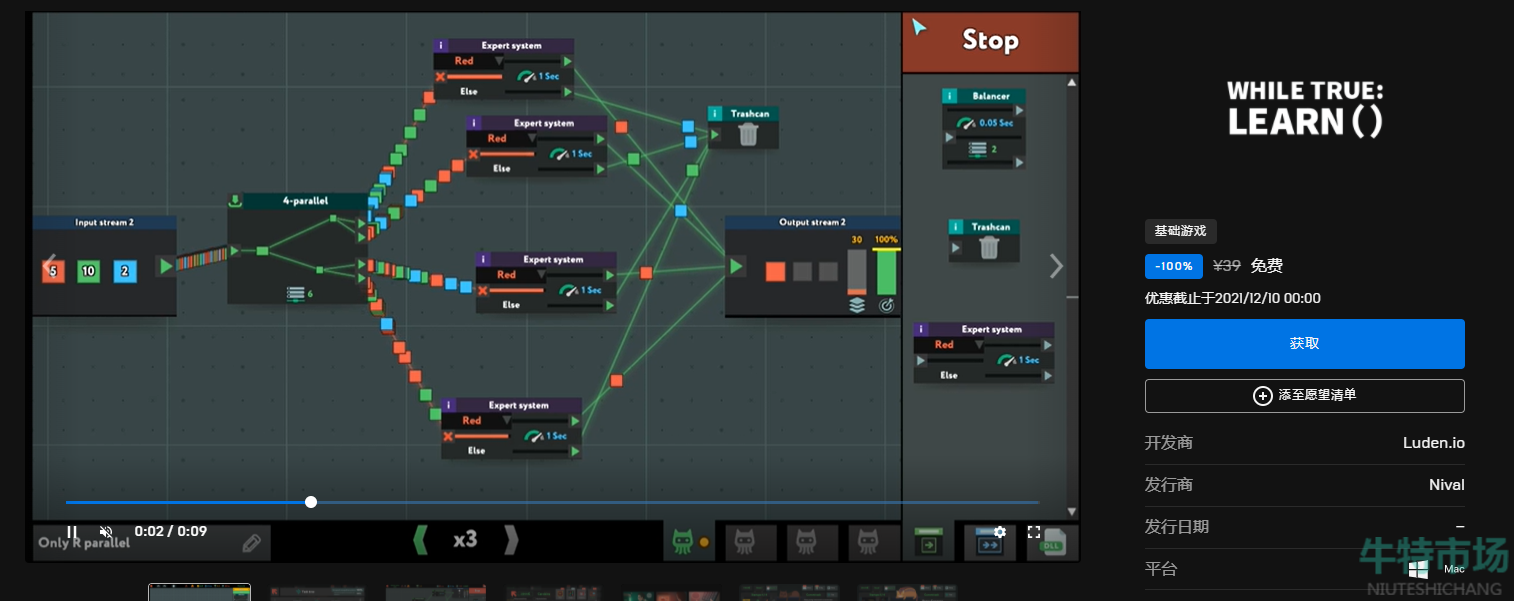Open the Red dropdown on the topmost Expert system
The width and height of the screenshot is (1514, 601).
click(x=469, y=61)
